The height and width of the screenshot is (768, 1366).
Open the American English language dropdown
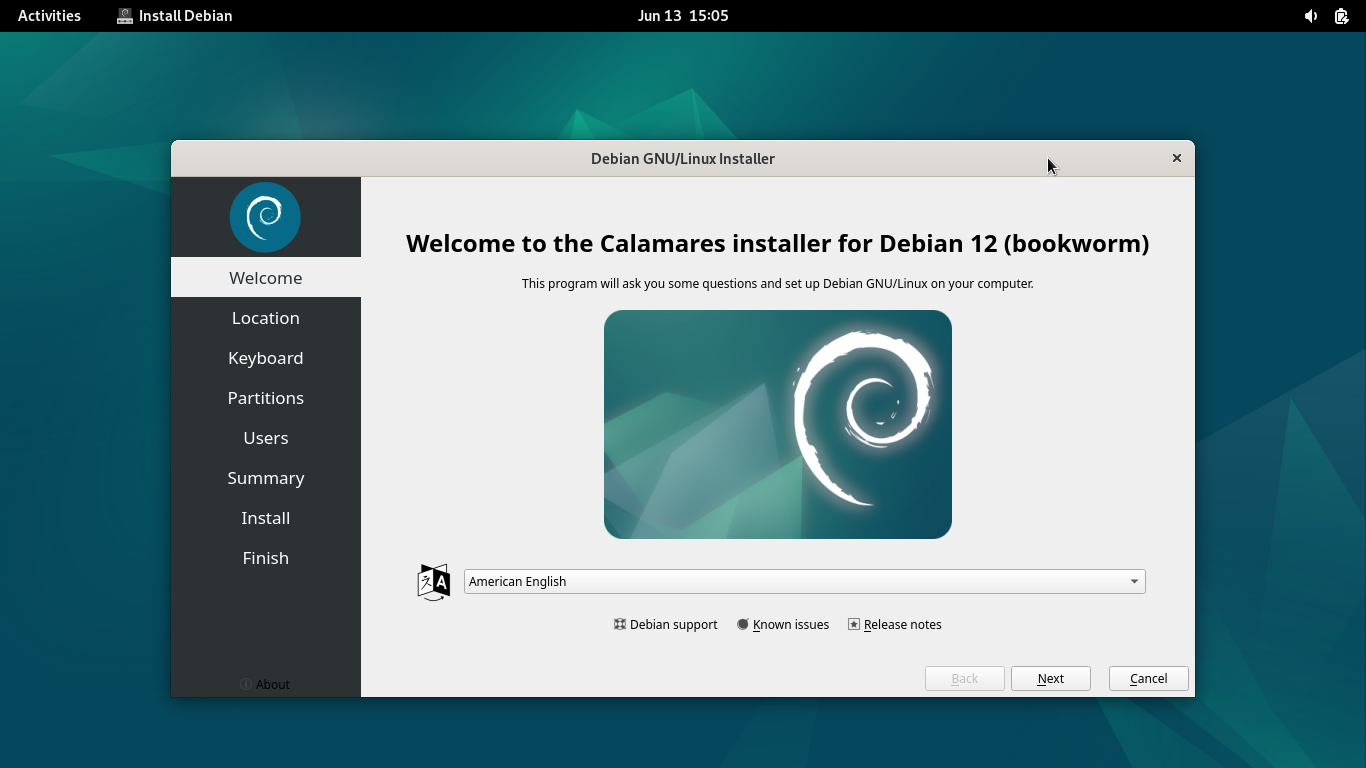coord(804,581)
